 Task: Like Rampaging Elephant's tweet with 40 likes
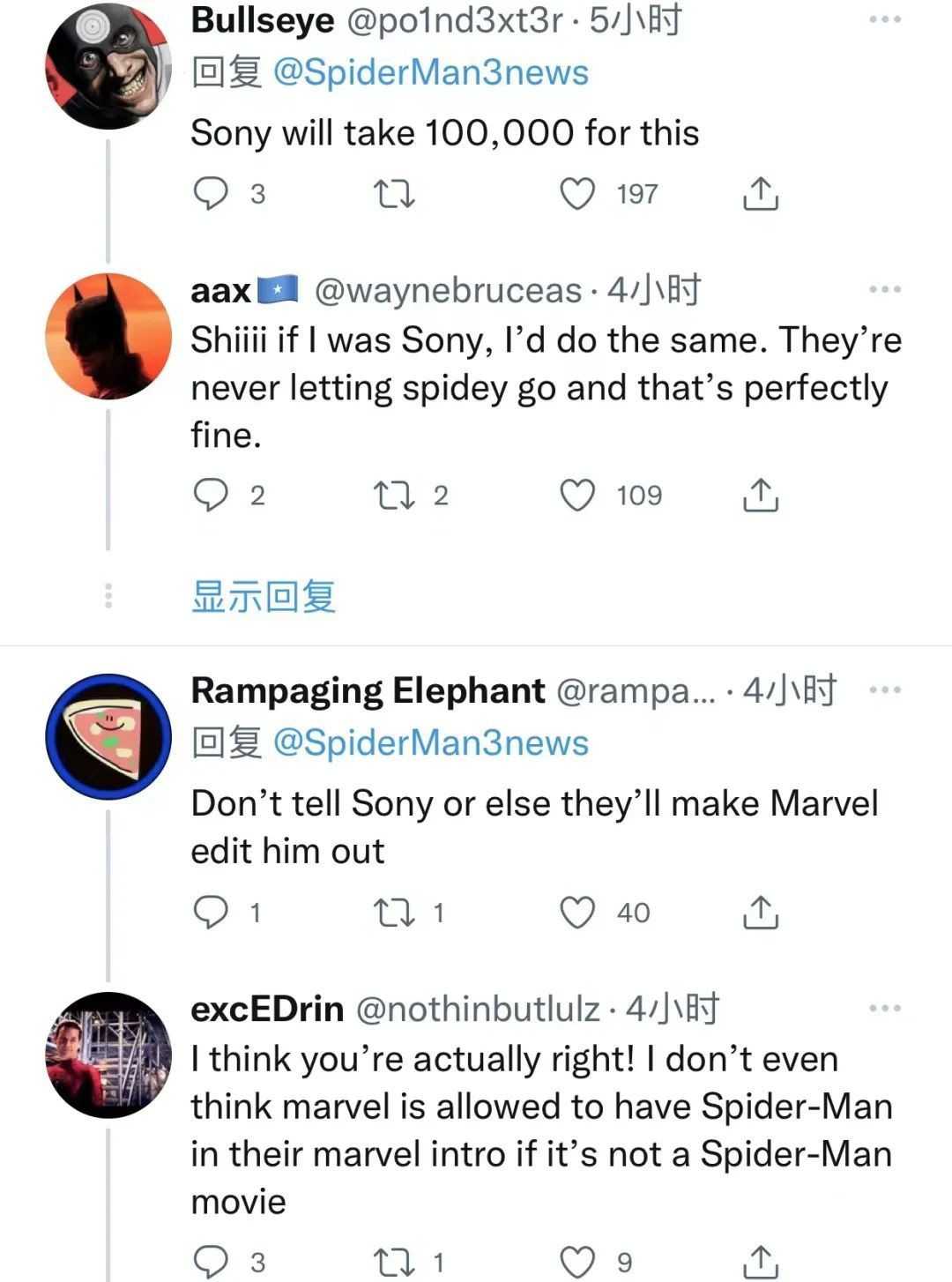point(578,913)
